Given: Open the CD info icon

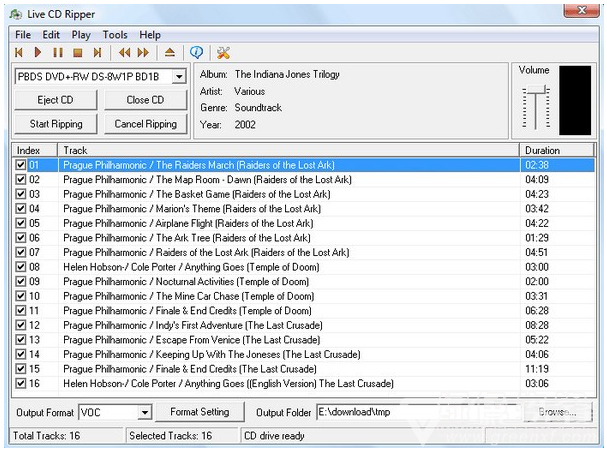Looking at the screenshot, I should pos(196,52).
